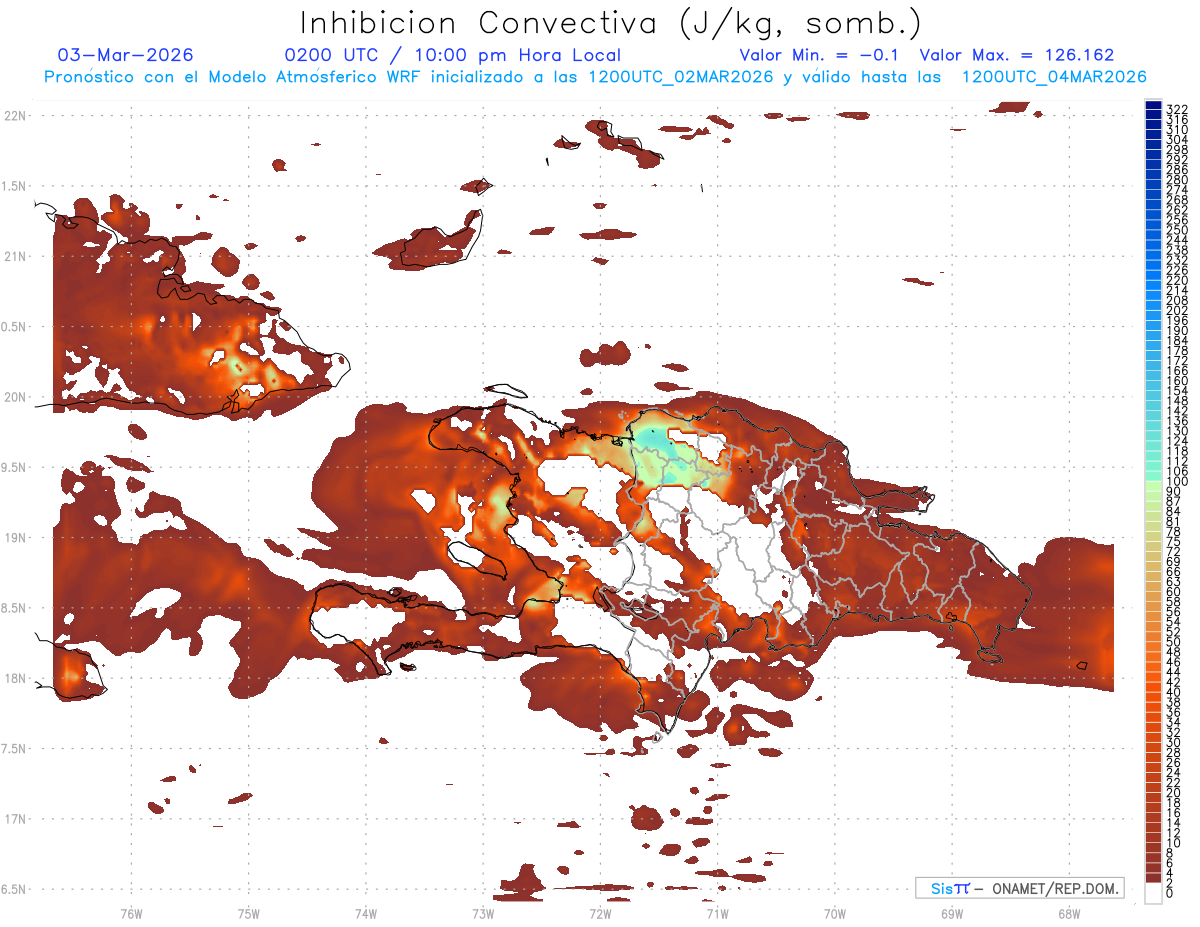
Task: Click the '76W' longitude label
Action: (131, 913)
